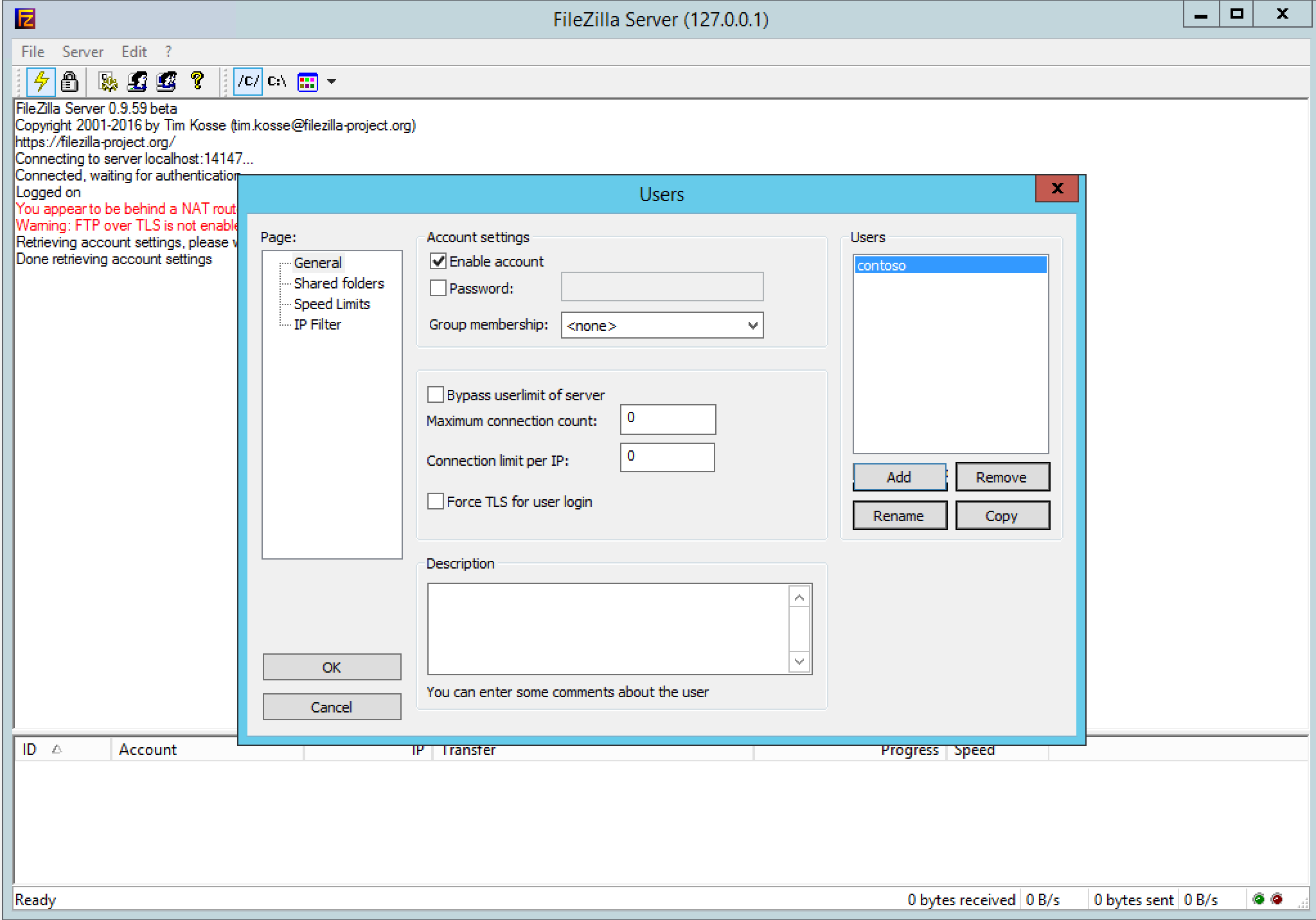This screenshot has height=920, width=1316.
Task: Check Force TLS for user login
Action: (436, 501)
